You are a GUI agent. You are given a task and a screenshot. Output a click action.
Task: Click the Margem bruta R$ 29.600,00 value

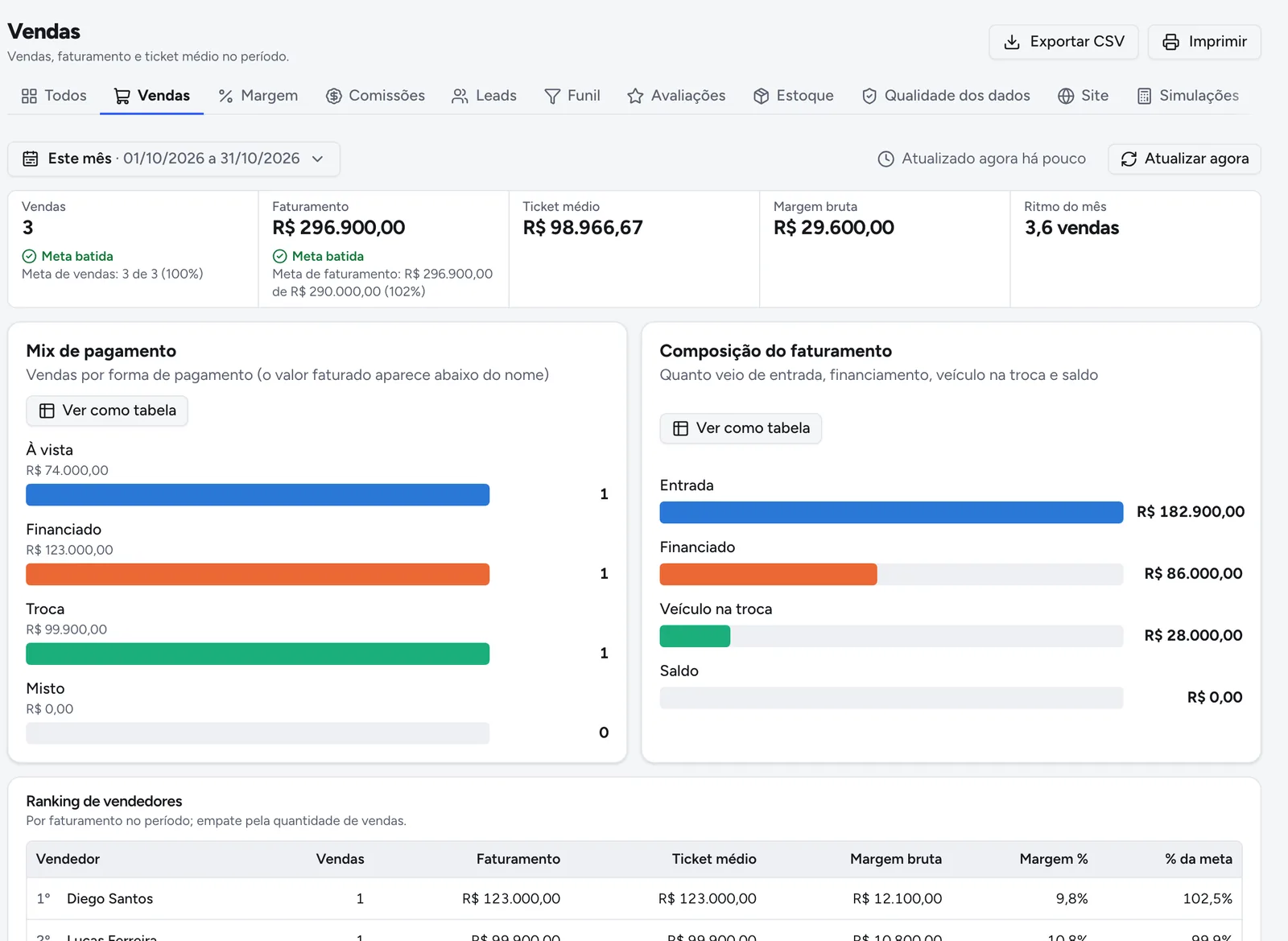[834, 228]
